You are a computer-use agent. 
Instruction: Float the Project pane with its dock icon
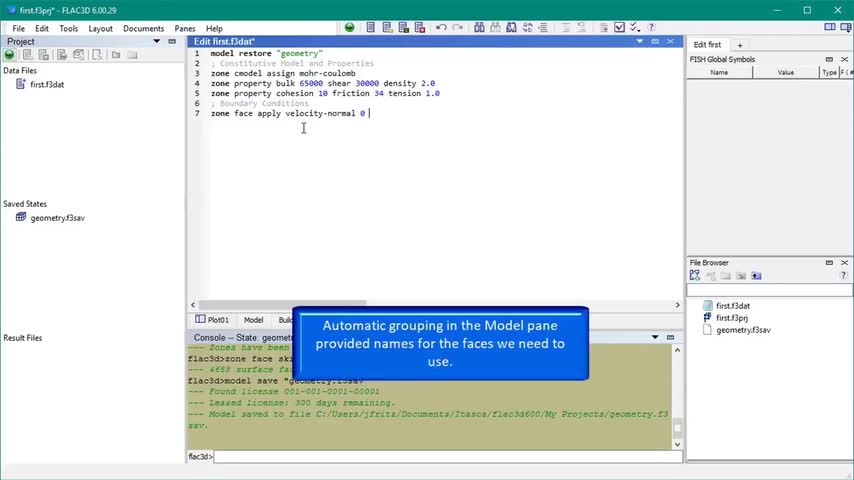(172, 41)
